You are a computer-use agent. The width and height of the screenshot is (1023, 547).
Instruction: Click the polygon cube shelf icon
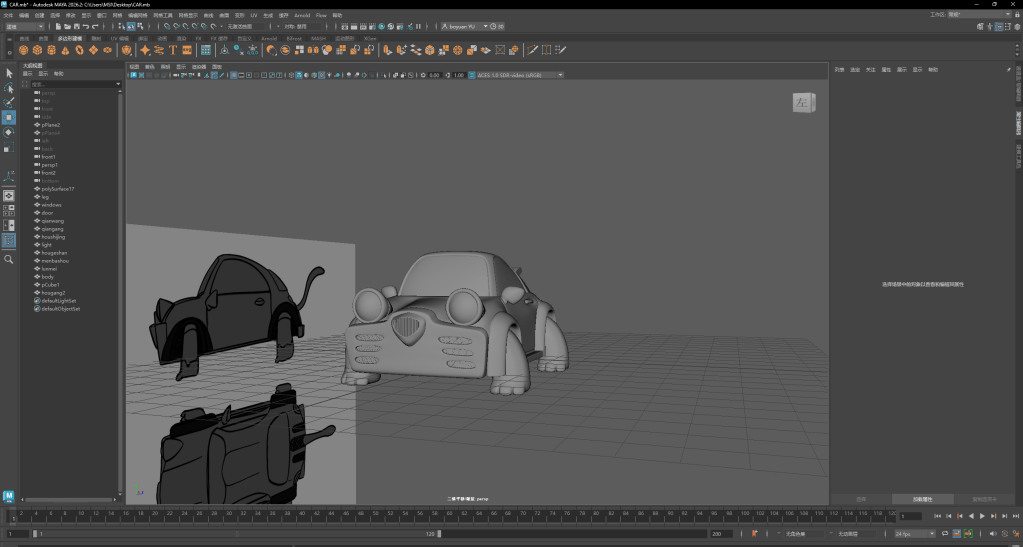[x=37, y=49]
